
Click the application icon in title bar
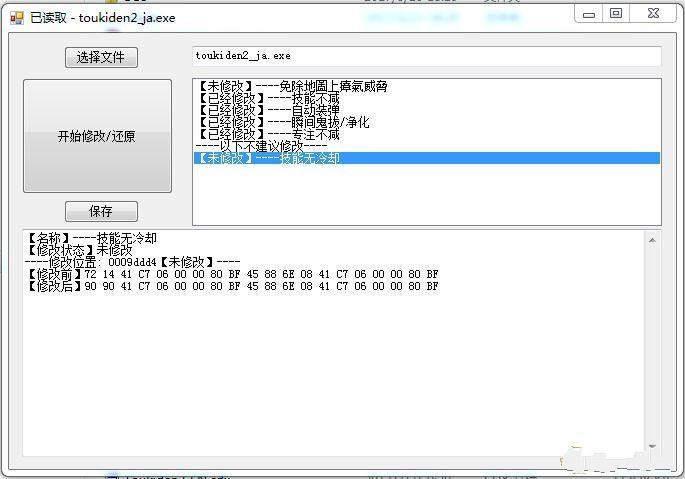coord(17,18)
